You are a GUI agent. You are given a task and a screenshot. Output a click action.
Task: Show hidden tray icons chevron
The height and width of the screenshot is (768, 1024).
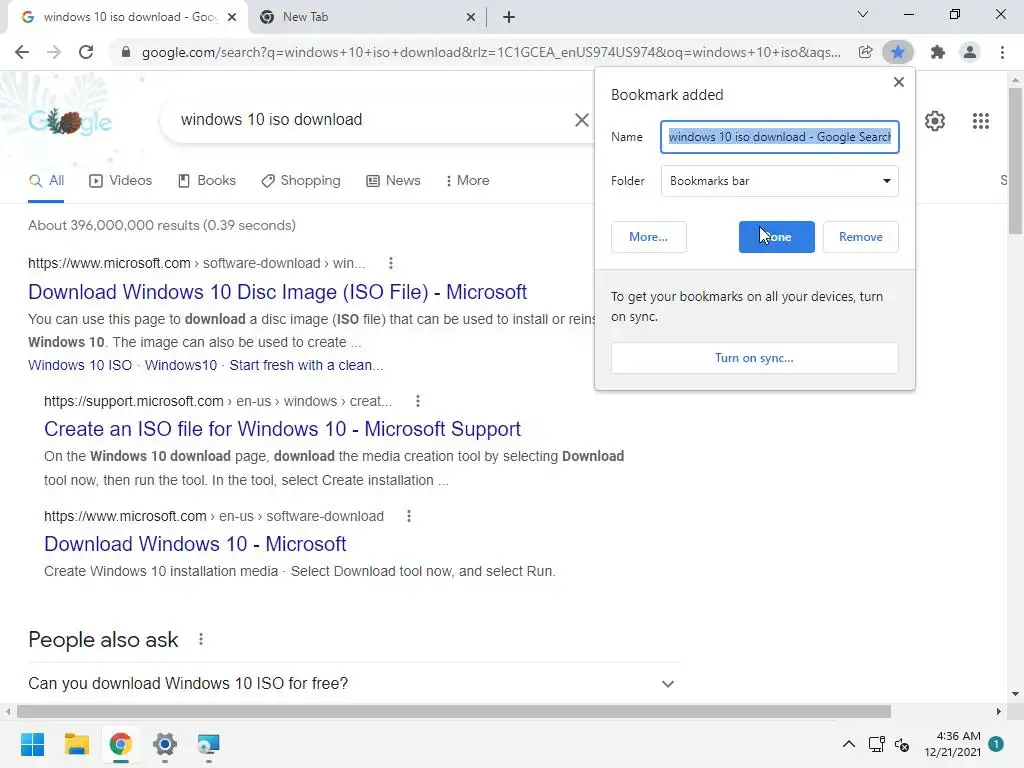point(848,744)
